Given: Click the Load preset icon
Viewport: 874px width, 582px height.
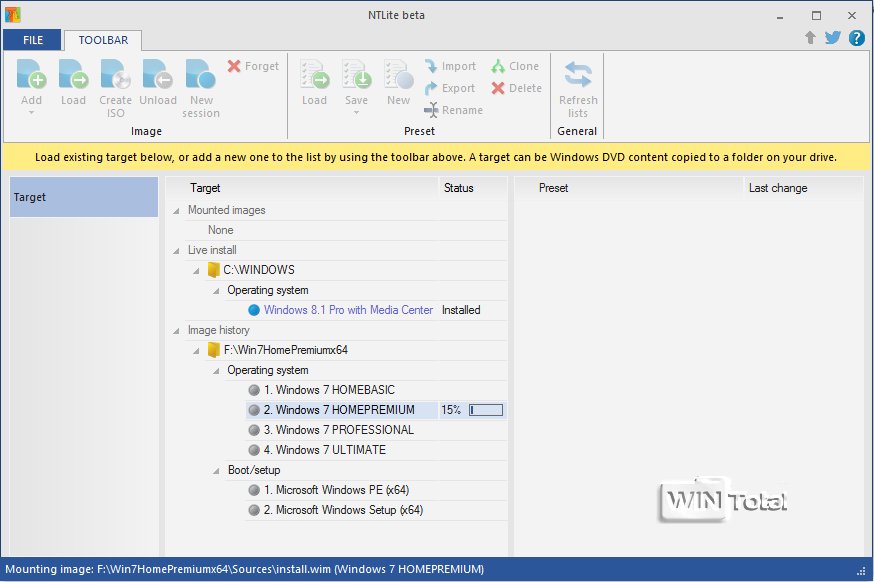Looking at the screenshot, I should 315,74.
